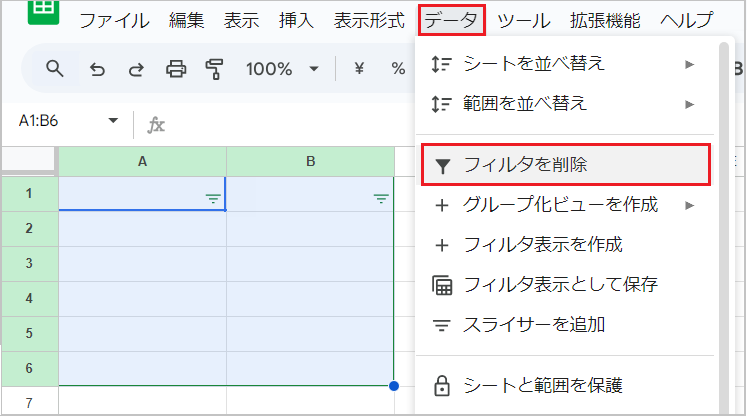Open the 編集 menu
The width and height of the screenshot is (747, 418).
[186, 20]
